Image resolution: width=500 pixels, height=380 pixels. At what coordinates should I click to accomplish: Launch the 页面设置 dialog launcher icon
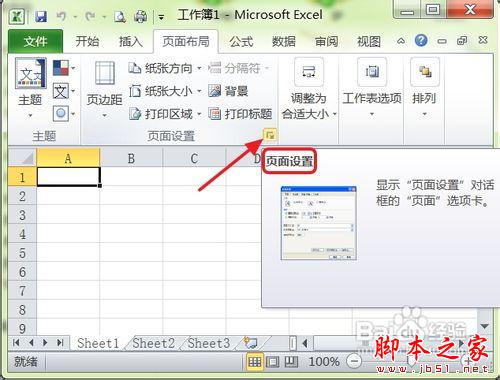pyautogui.click(x=270, y=135)
